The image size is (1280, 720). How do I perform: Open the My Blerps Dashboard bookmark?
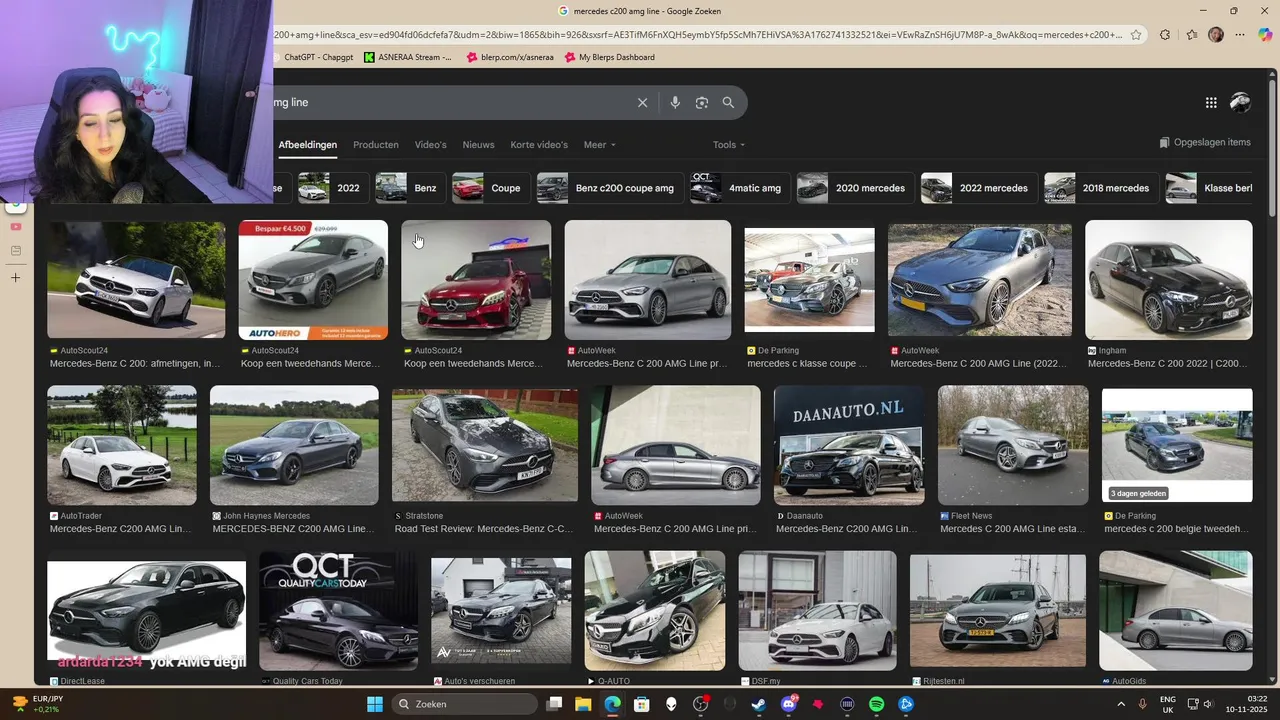click(608, 57)
